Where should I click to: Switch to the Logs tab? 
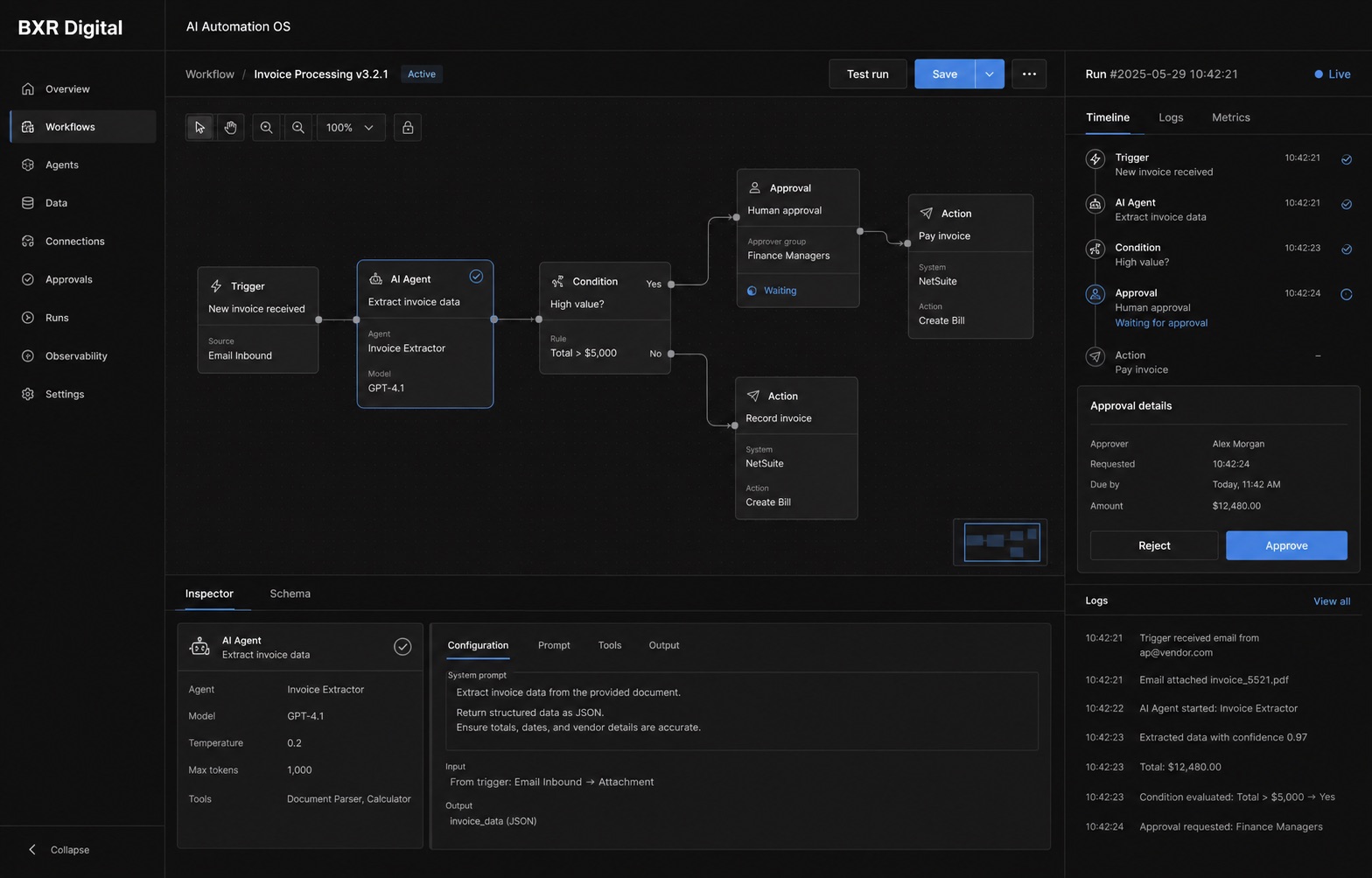[1171, 117]
